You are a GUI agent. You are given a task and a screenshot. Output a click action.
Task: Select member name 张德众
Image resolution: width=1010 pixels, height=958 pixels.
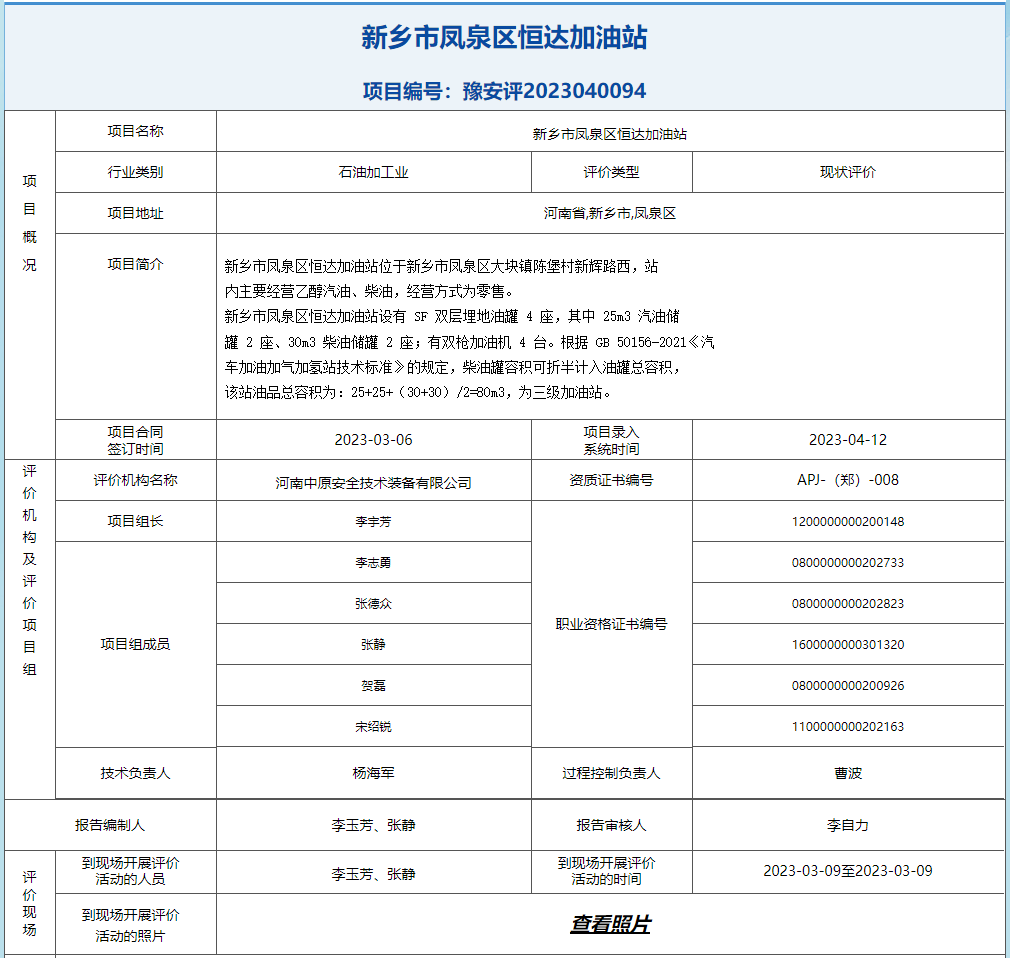(374, 604)
